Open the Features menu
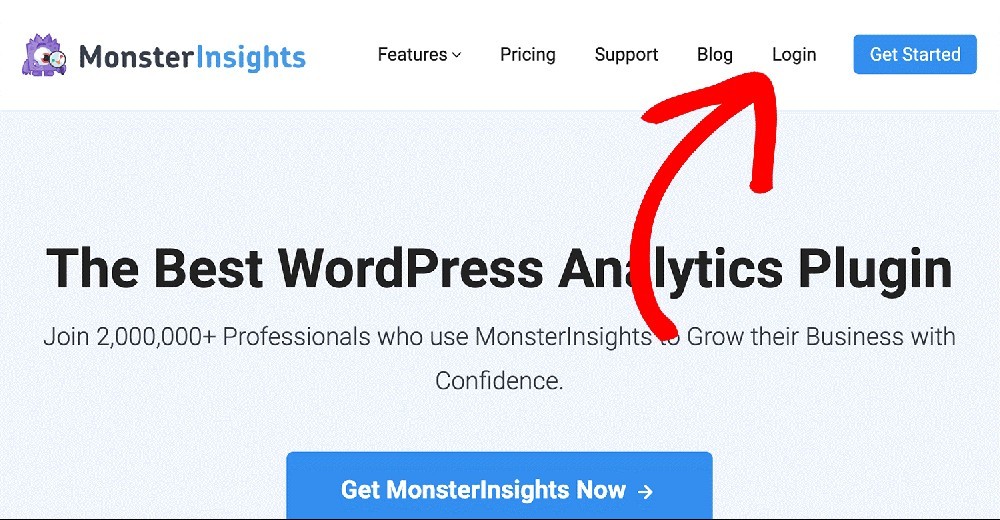This screenshot has height=520, width=1000. tap(419, 55)
